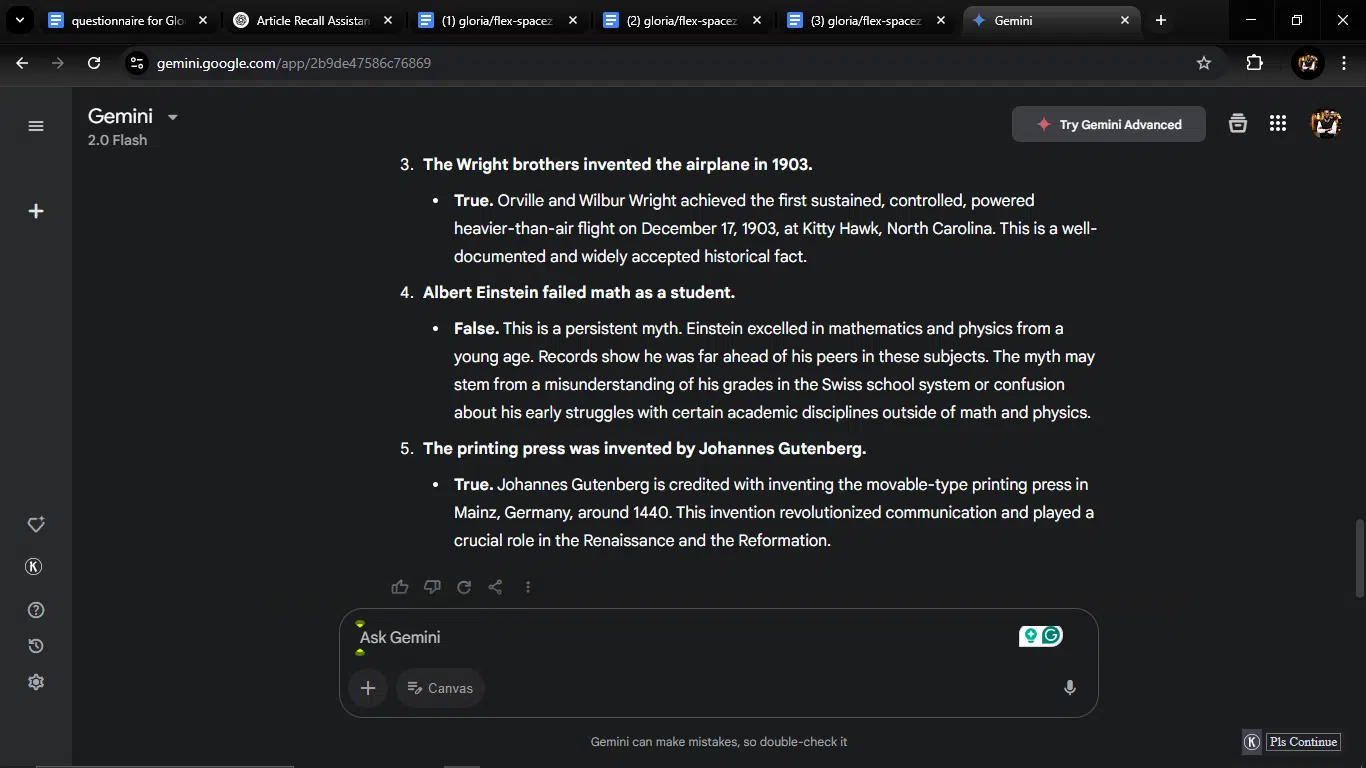Open Gem manager heart icon in sidebar
This screenshot has width=1366, height=768.
(36, 525)
